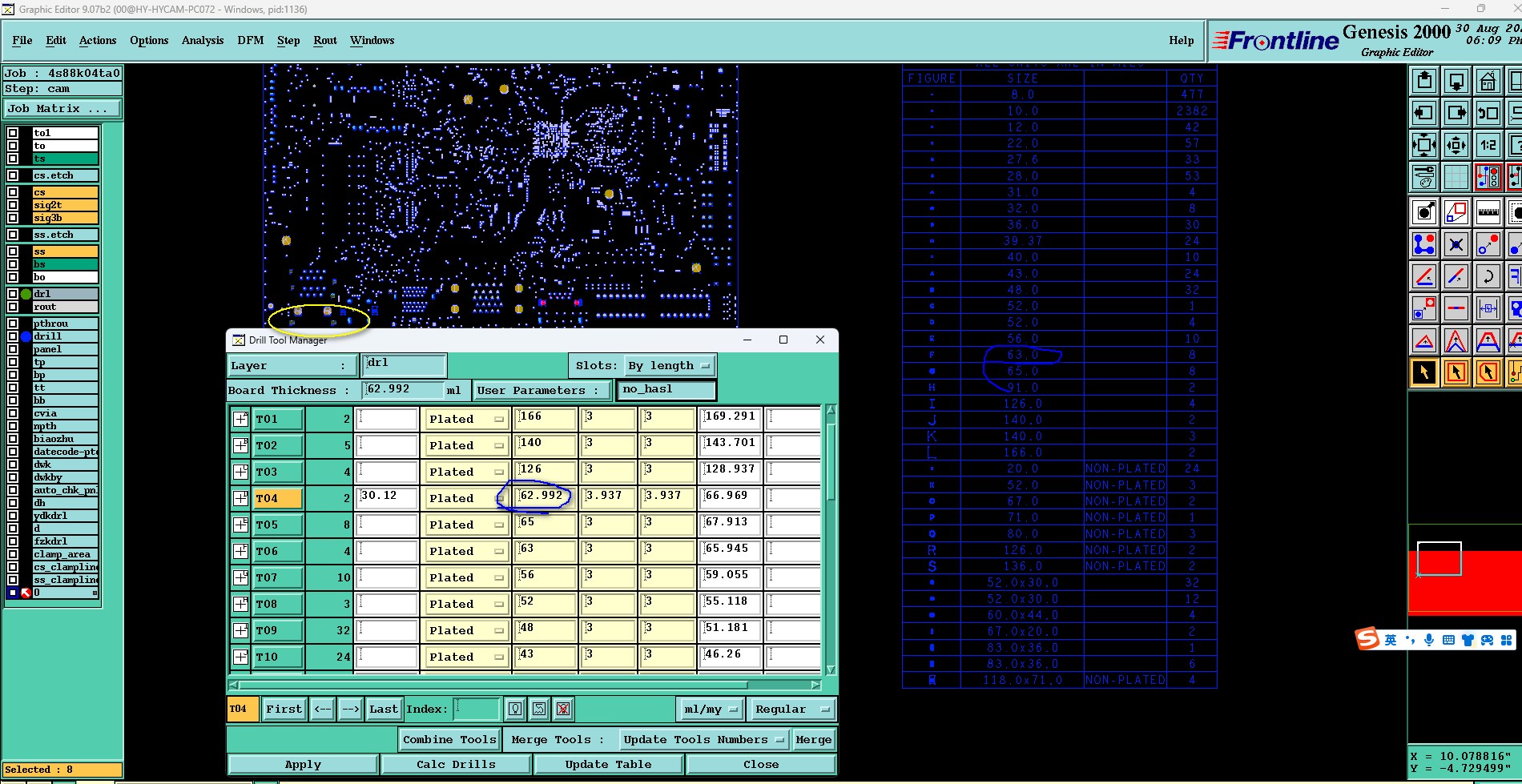1522x784 pixels.
Task: Open the Plated type dropdown for T04
Action: 466,498
